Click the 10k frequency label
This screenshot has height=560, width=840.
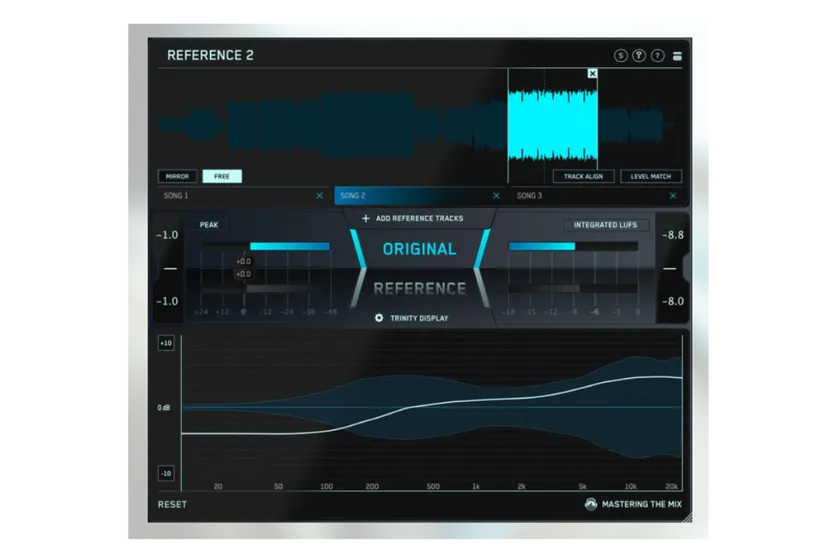pos(631,487)
